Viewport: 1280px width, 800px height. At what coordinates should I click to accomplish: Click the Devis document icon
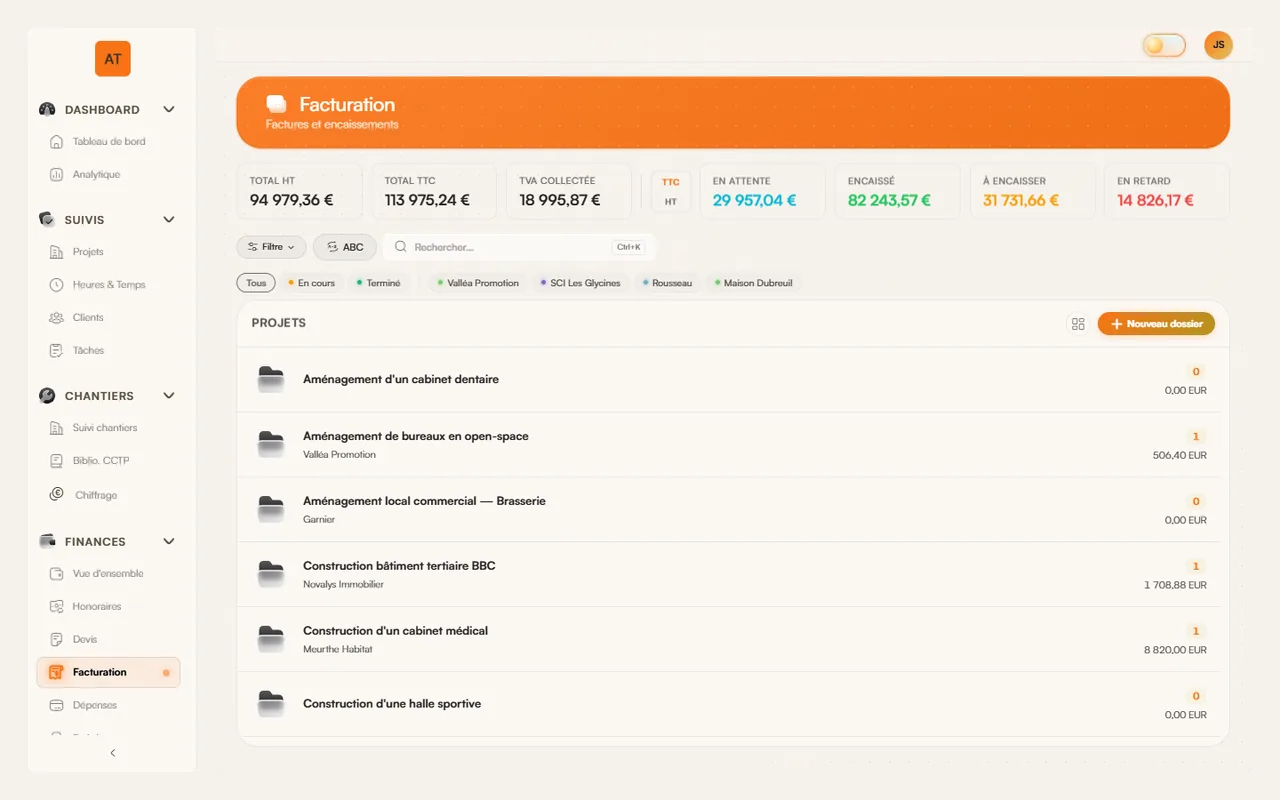click(56, 640)
